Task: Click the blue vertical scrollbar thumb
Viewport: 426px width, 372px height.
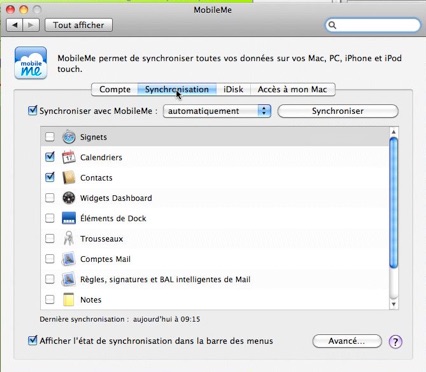Action: (x=394, y=203)
